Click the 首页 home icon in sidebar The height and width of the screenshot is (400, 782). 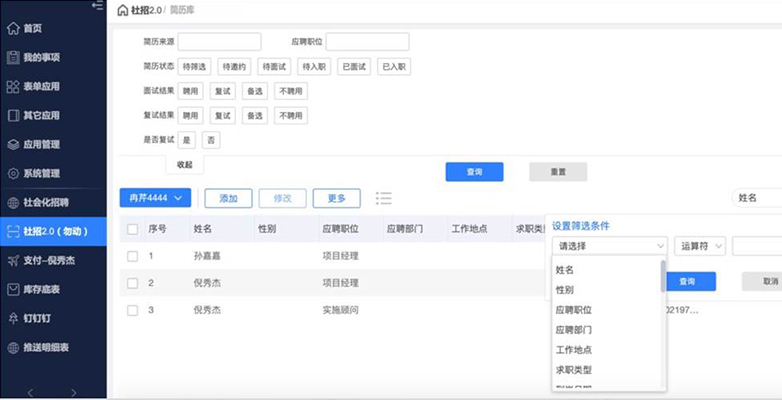(x=13, y=29)
